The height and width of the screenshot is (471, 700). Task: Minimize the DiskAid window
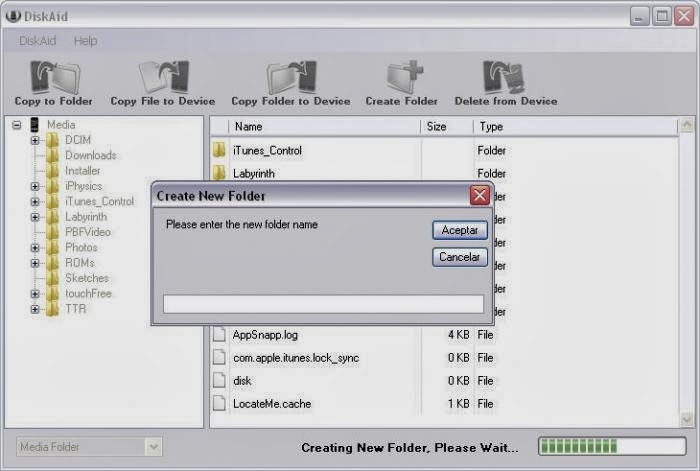click(x=639, y=17)
